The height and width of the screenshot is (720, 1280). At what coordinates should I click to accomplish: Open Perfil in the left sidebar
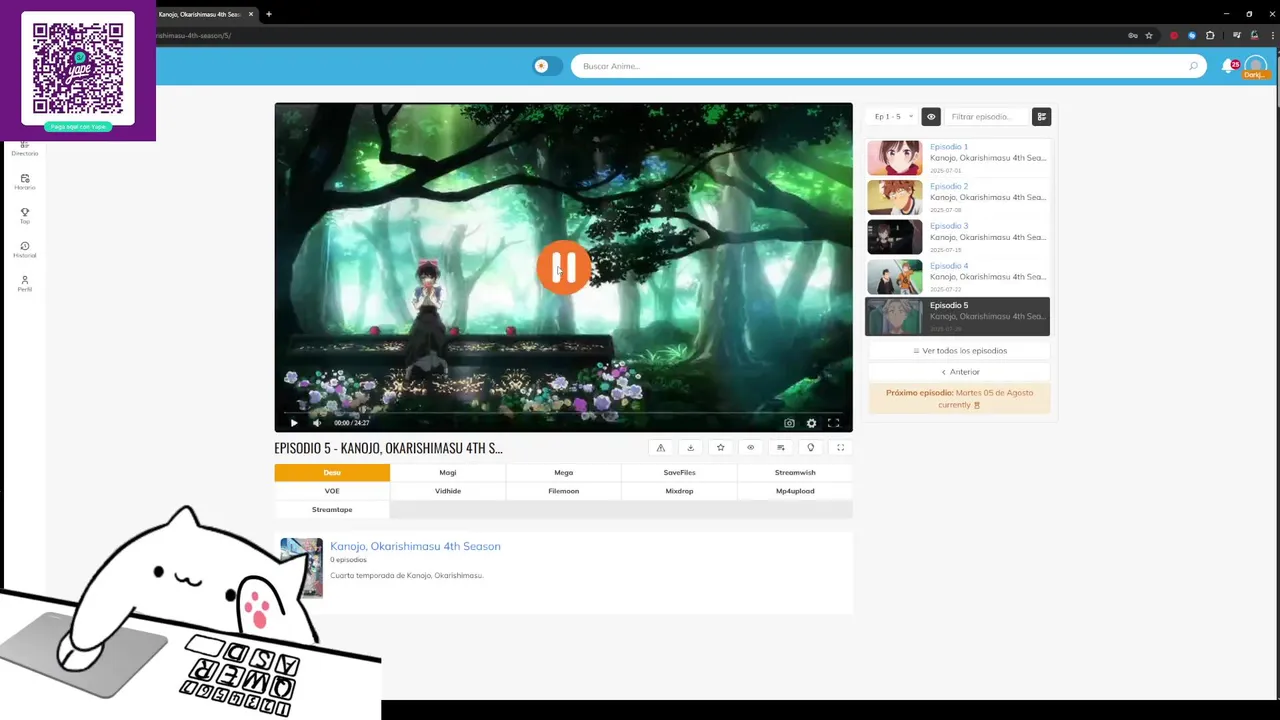pos(25,284)
